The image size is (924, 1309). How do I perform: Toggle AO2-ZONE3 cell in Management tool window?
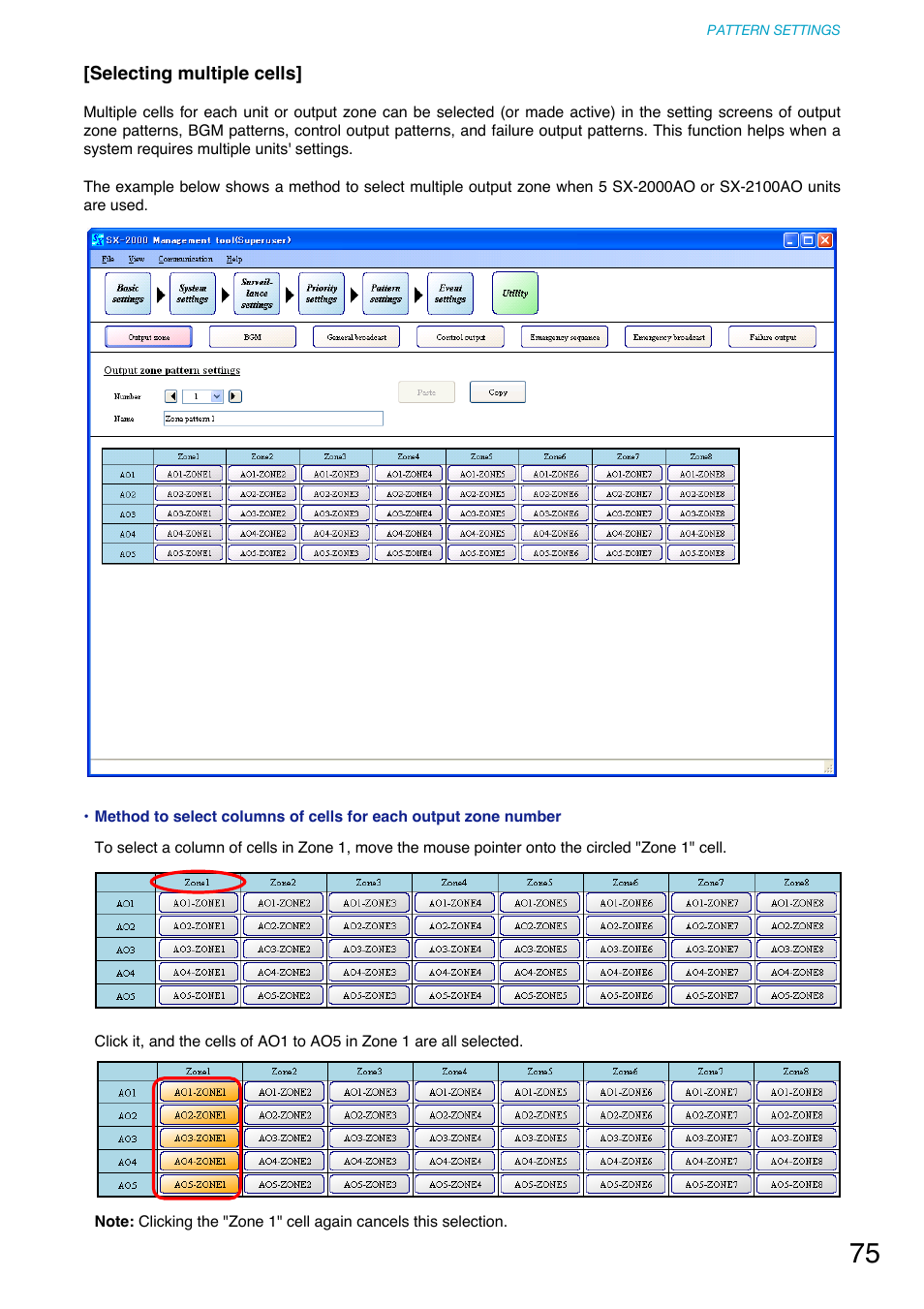[336, 494]
